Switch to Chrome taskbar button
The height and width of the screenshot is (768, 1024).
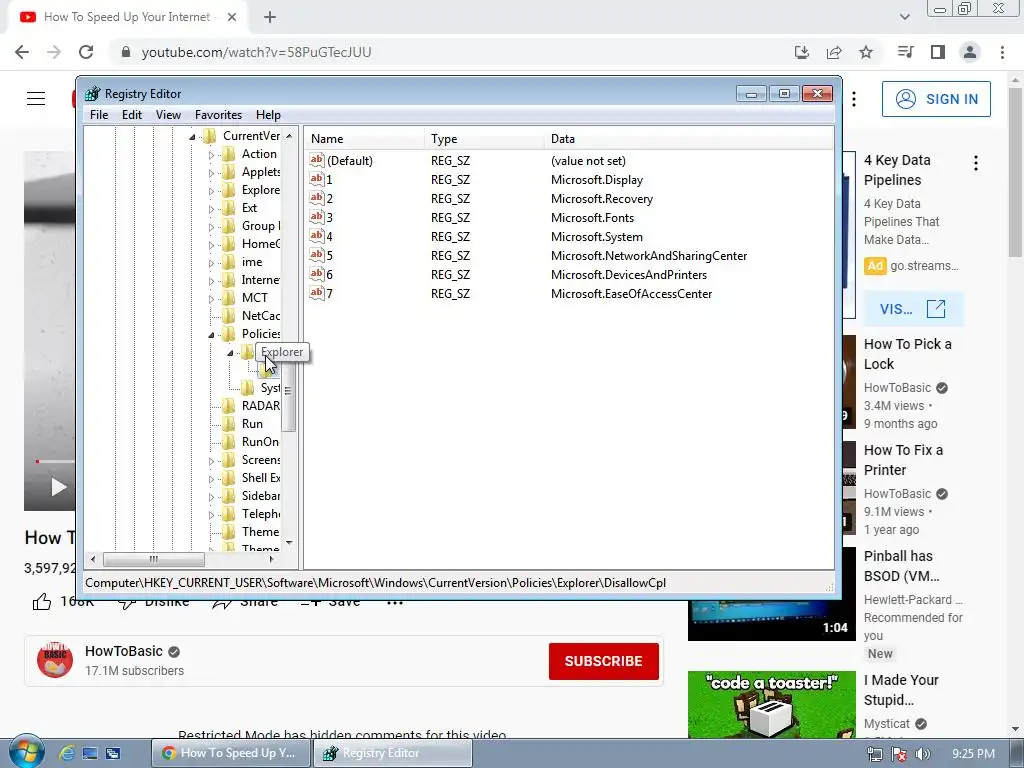pos(231,753)
